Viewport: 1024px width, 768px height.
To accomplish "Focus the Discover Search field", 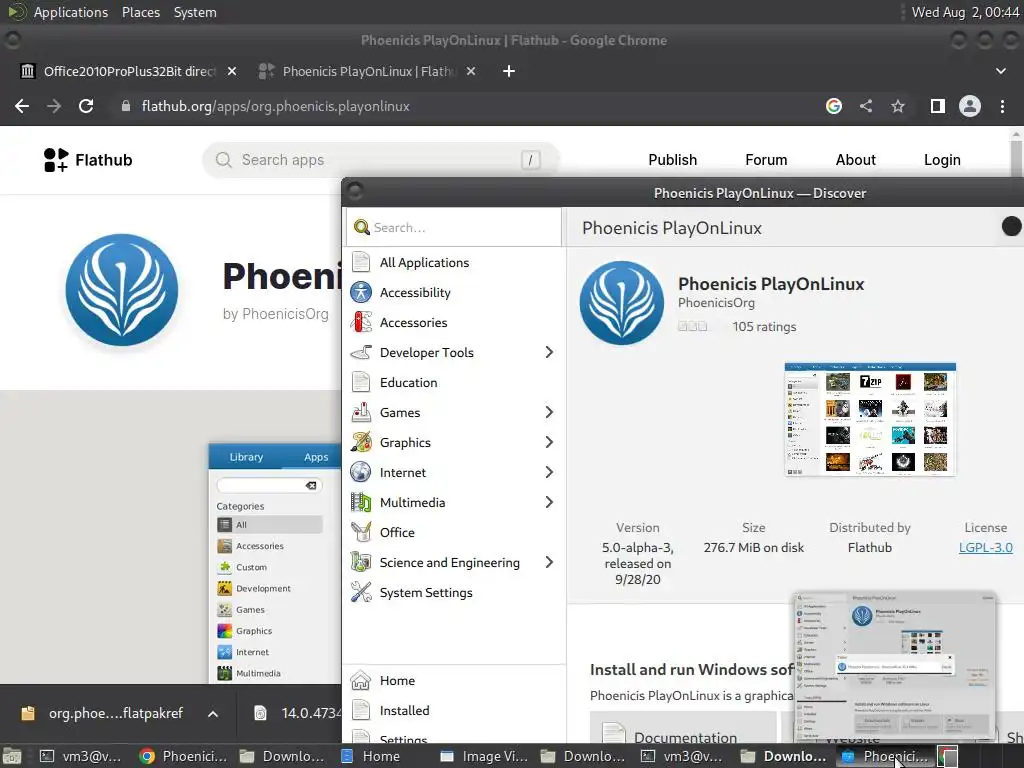I will 454,227.
